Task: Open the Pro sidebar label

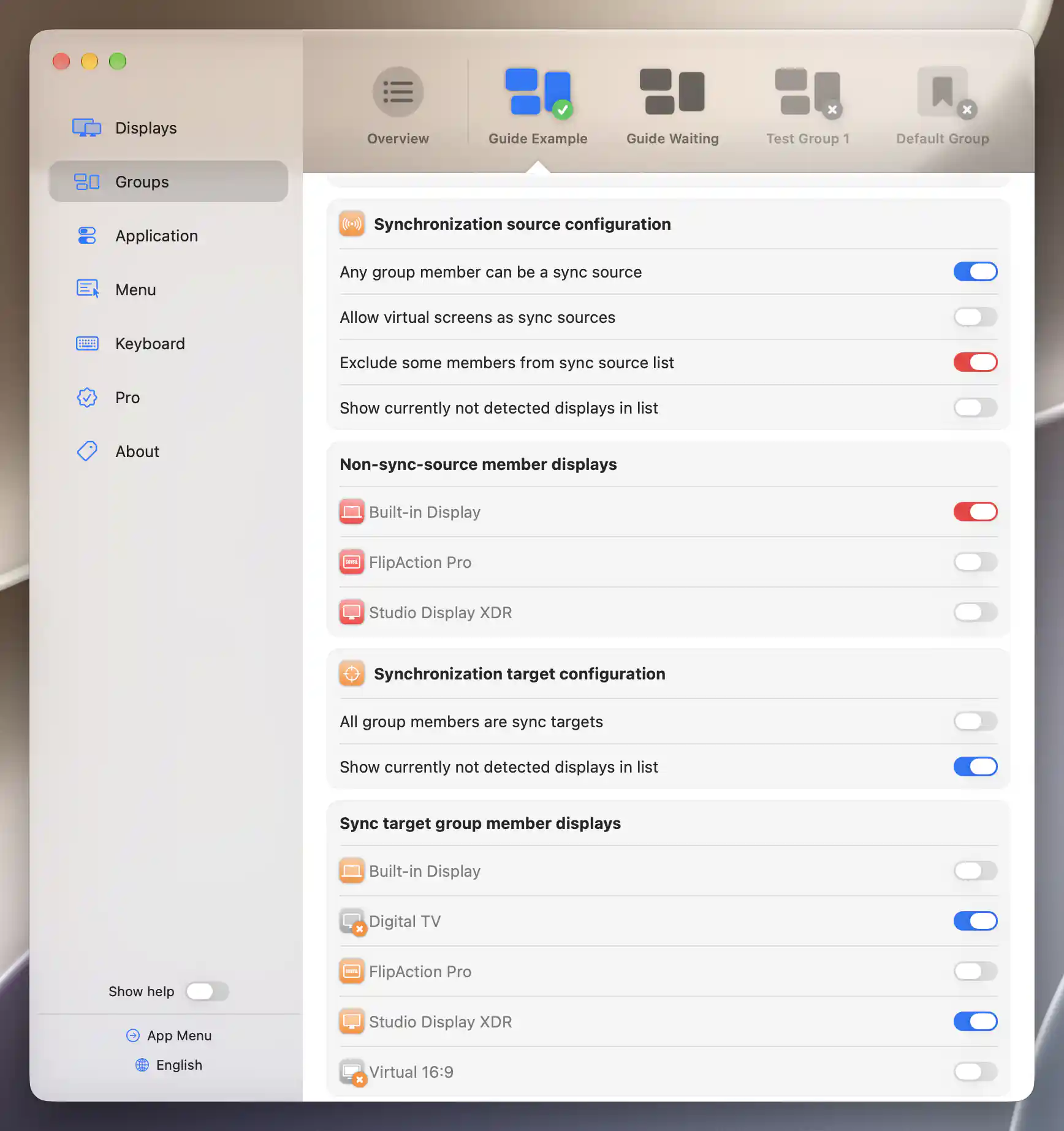Action: [127, 398]
